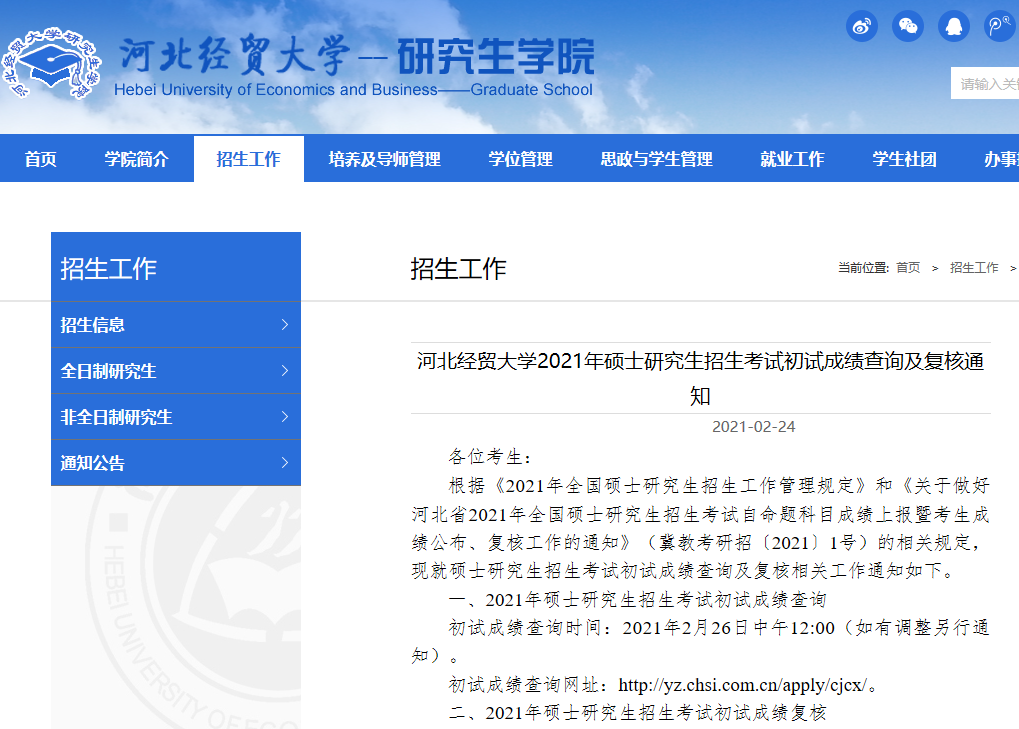Select the 招生工作 navigation tab

(248, 159)
